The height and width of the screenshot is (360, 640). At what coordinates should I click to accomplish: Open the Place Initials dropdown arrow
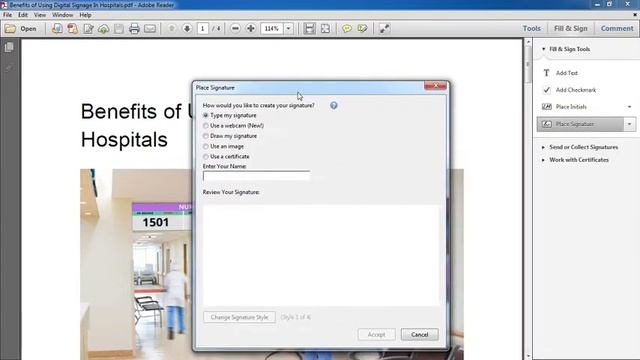tap(629, 107)
